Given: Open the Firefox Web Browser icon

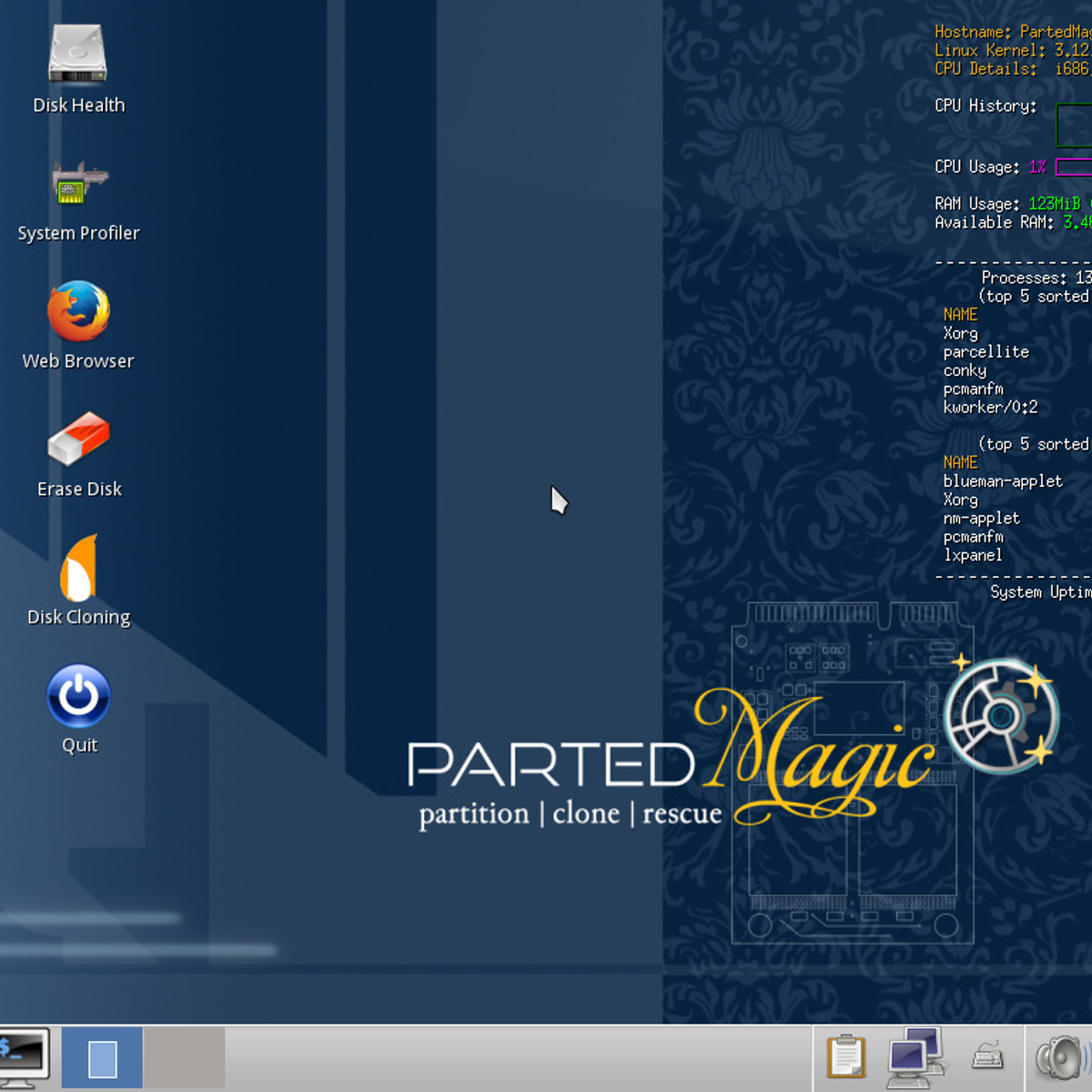Looking at the screenshot, I should (x=78, y=311).
